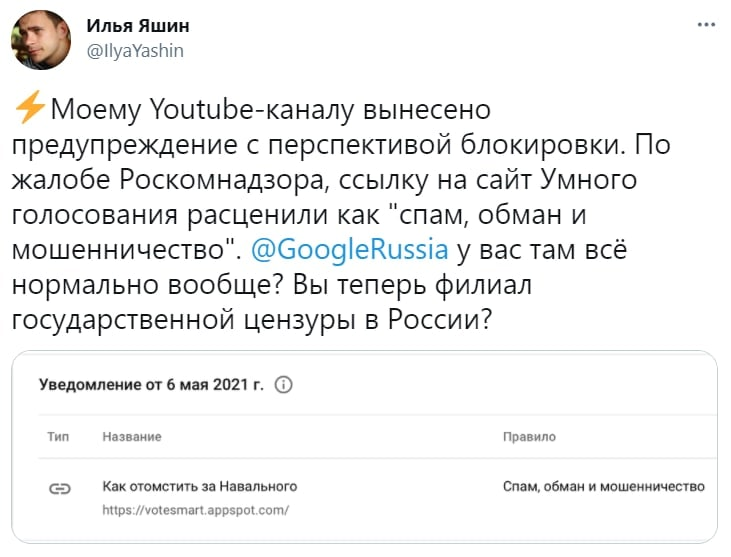Click the Уведомление от 6 мая 2021 heading
The height and width of the screenshot is (557, 731).
[152, 385]
